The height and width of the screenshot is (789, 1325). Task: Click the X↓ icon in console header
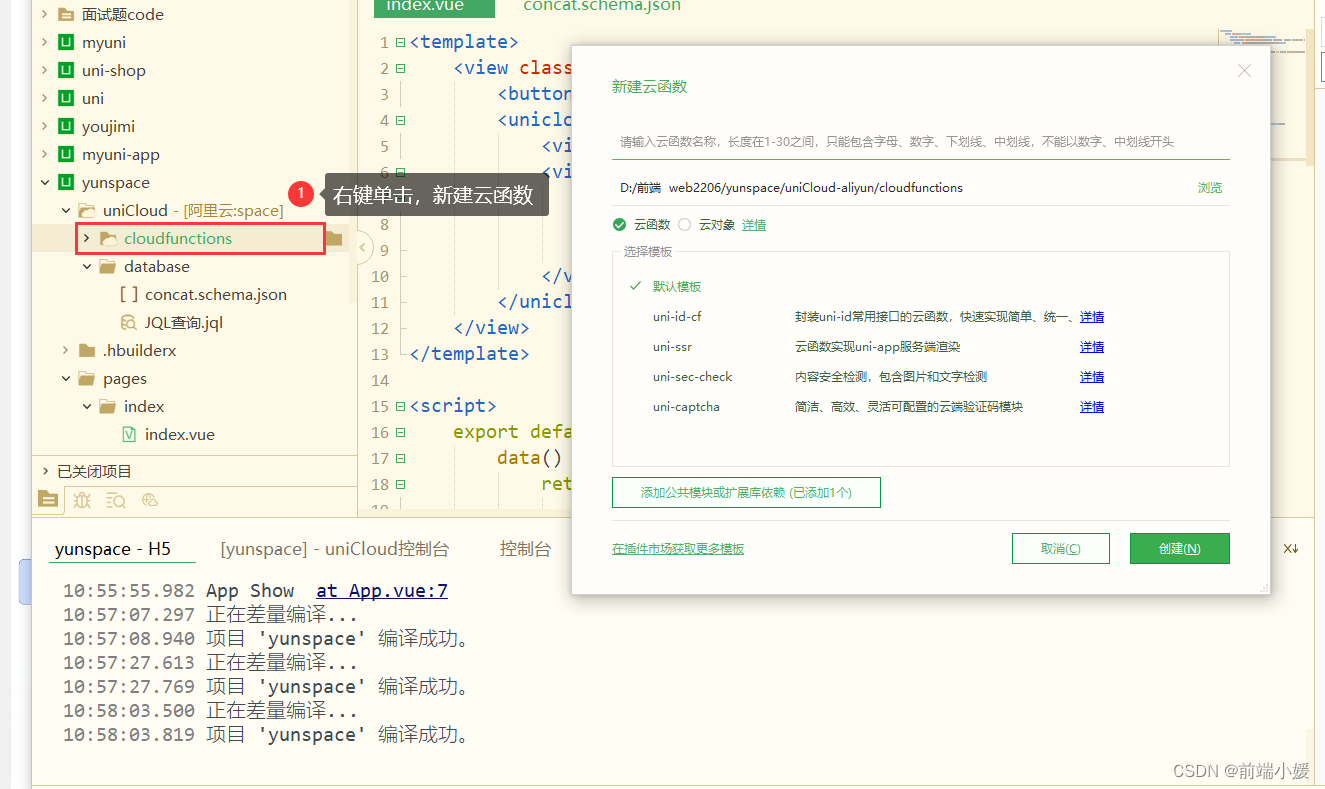[1290, 548]
